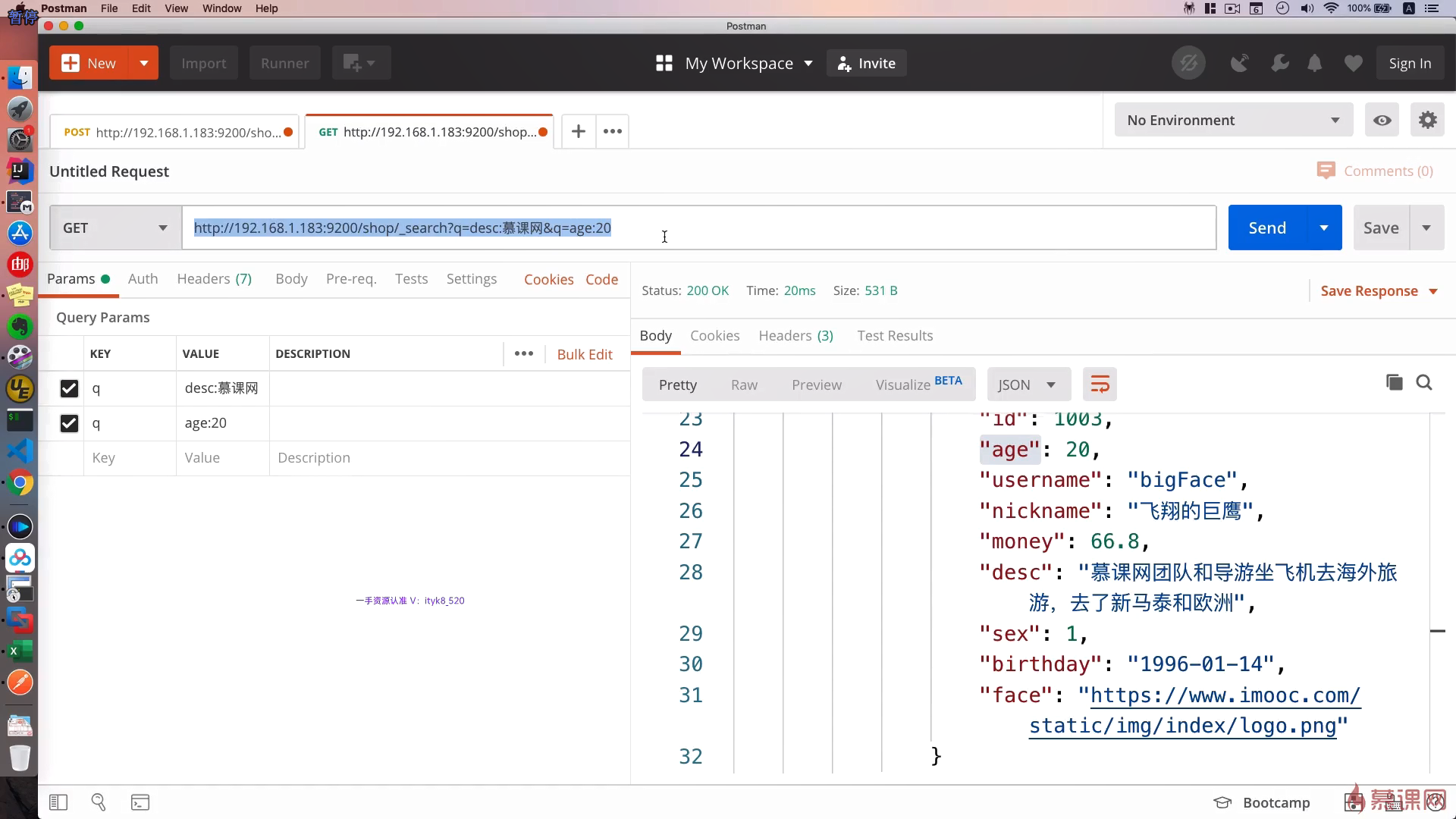The image size is (1456, 819).
Task: Select the Raw response view tab
Action: 744,384
